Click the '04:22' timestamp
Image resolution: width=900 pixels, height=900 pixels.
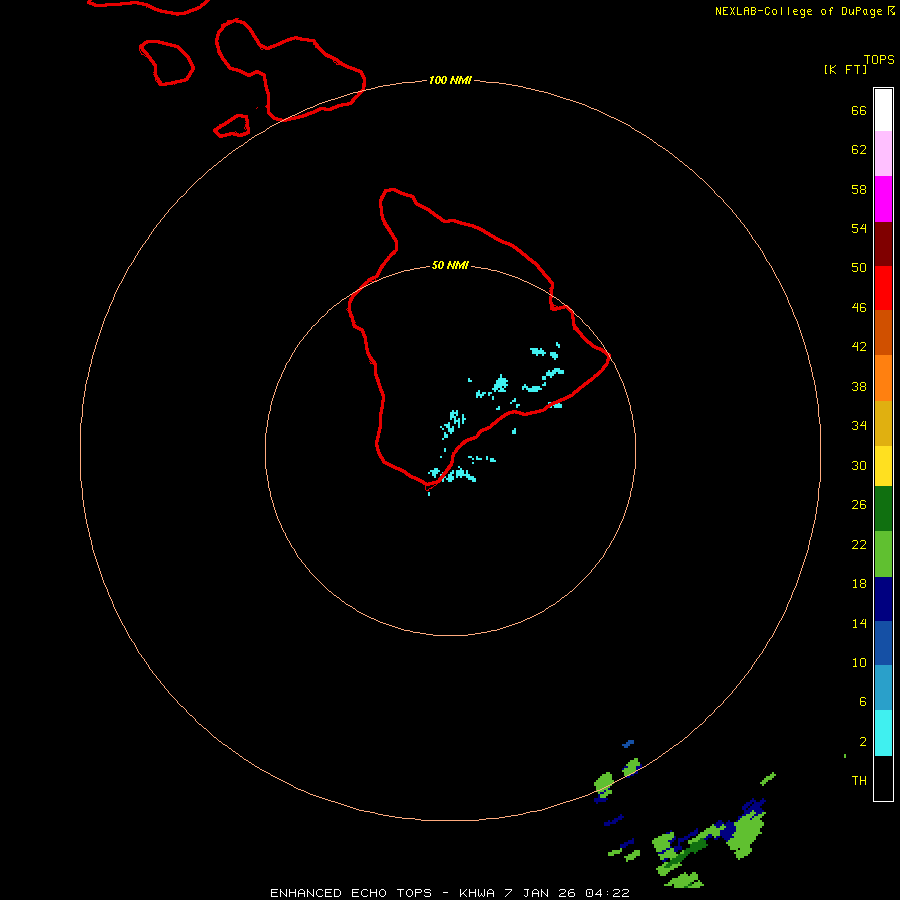click(607, 893)
